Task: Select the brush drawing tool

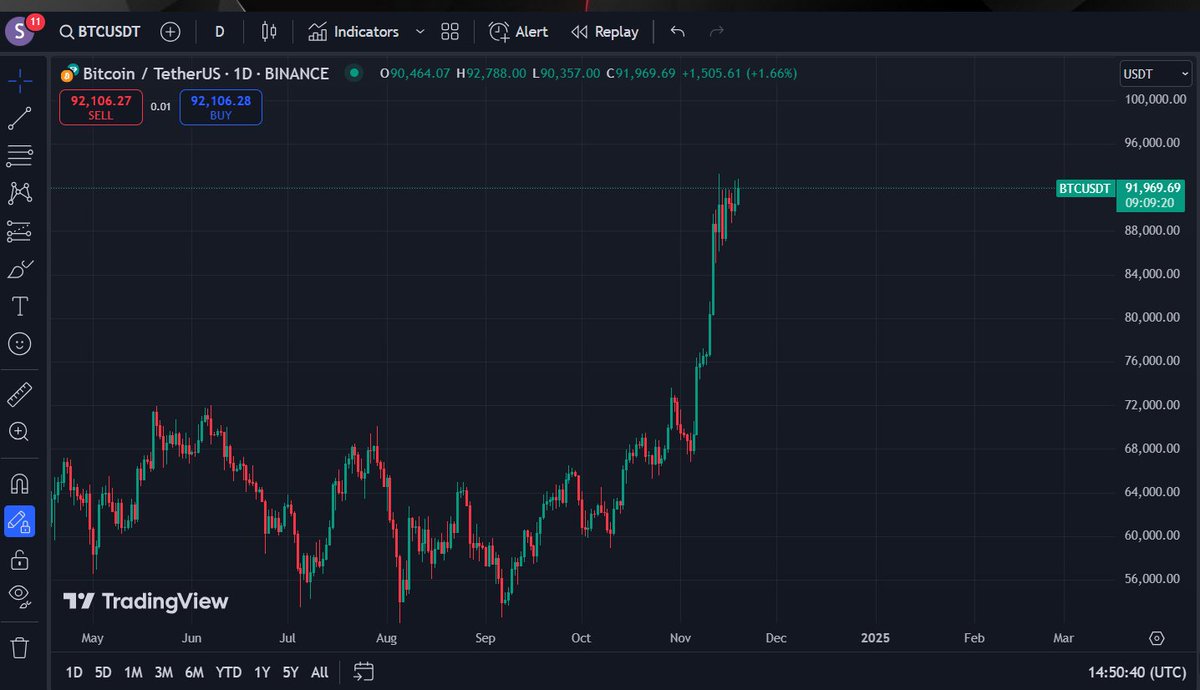Action: pos(20,269)
